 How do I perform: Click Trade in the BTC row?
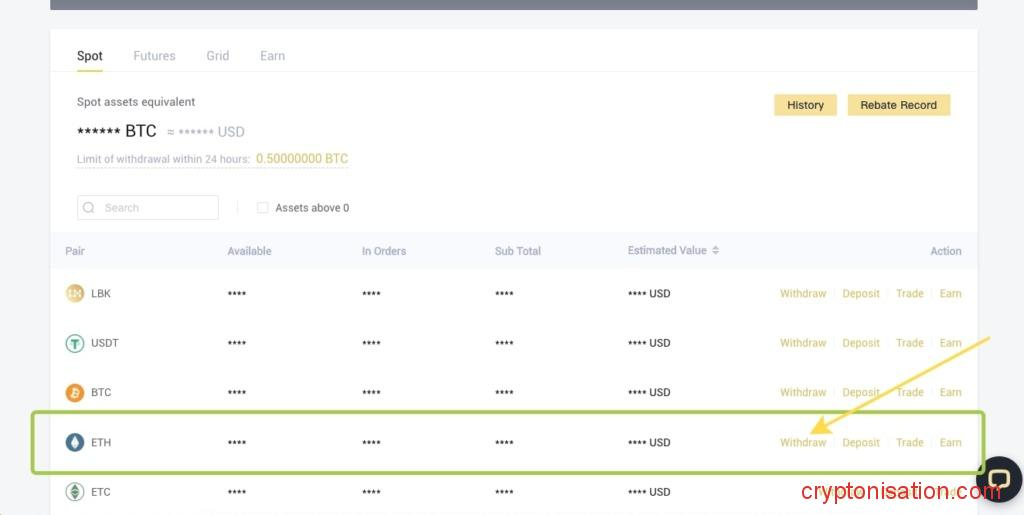(x=909, y=392)
